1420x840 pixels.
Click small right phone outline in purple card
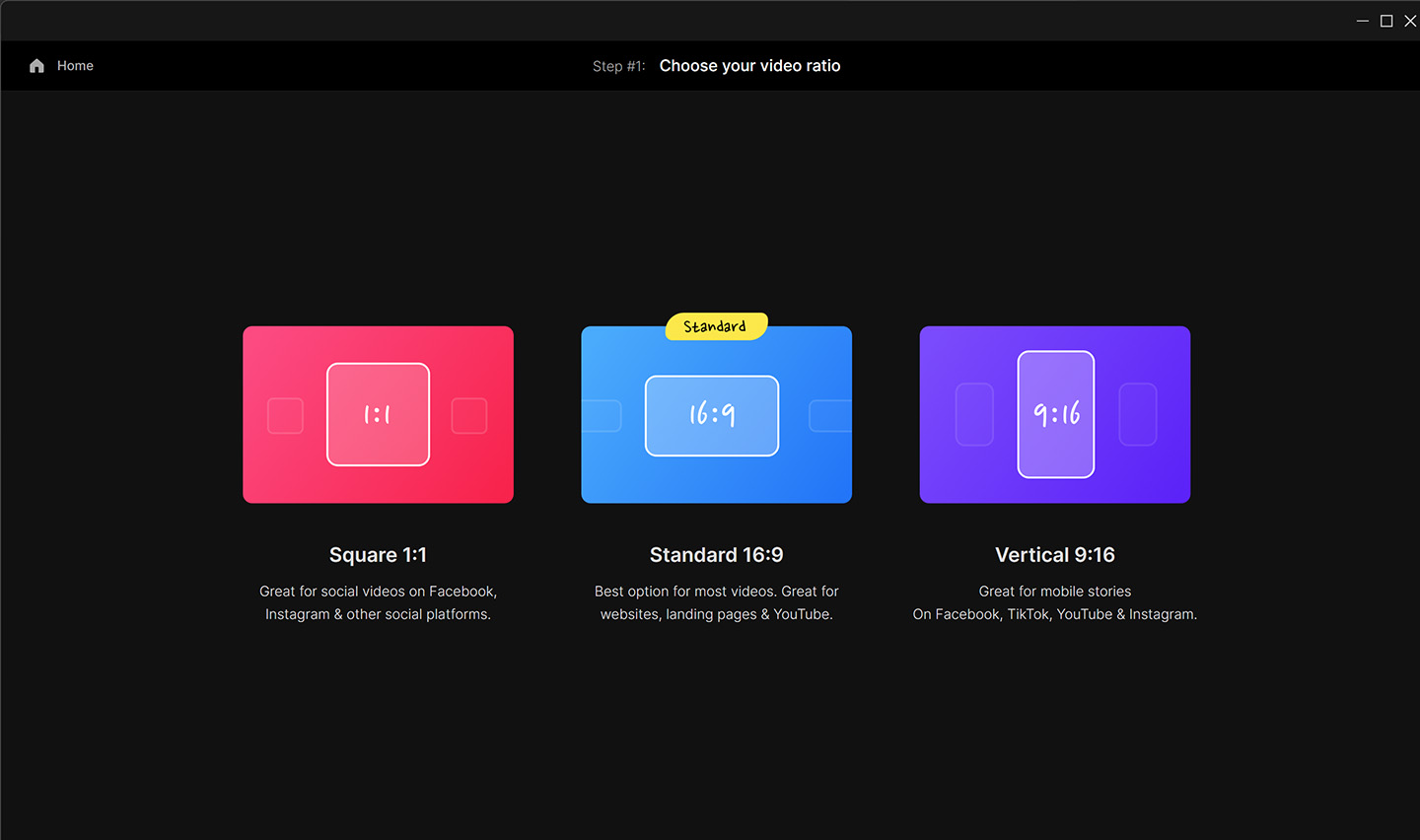coord(1137,414)
